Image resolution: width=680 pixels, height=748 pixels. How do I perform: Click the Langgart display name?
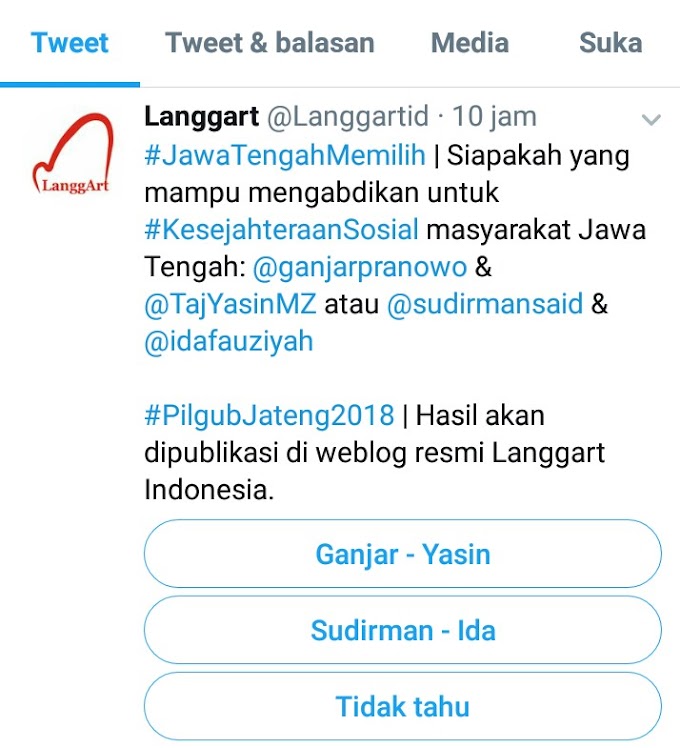[x=202, y=116]
